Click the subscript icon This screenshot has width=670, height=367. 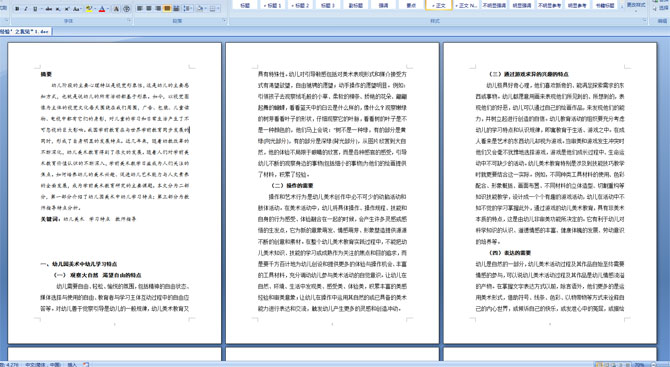coord(58,9)
